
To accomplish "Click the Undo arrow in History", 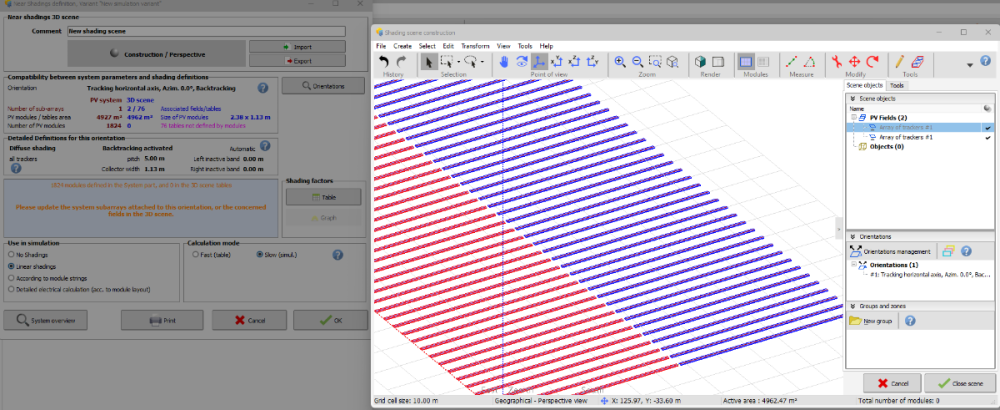I will [384, 62].
